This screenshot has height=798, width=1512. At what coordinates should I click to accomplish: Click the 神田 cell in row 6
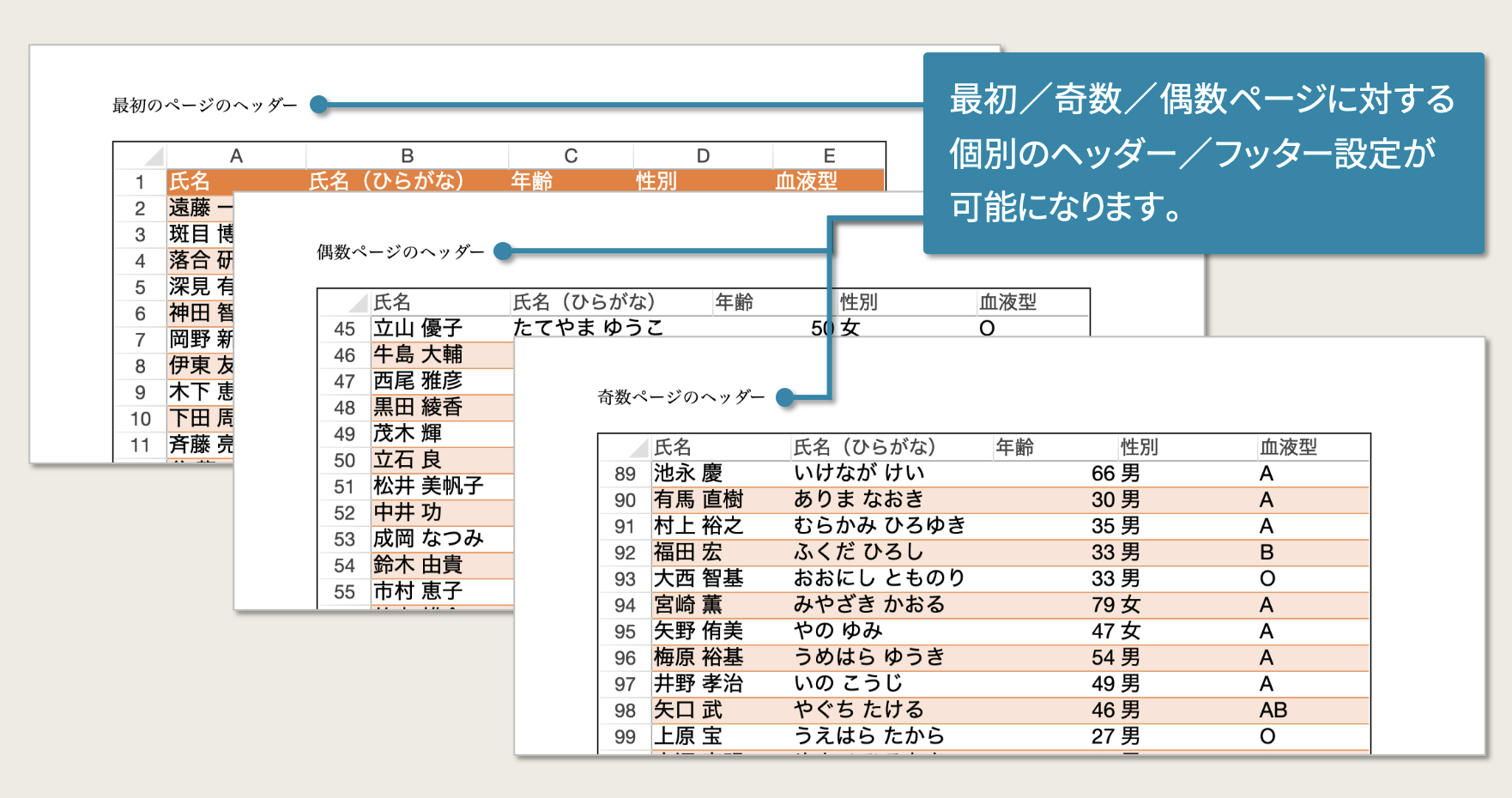[201, 312]
